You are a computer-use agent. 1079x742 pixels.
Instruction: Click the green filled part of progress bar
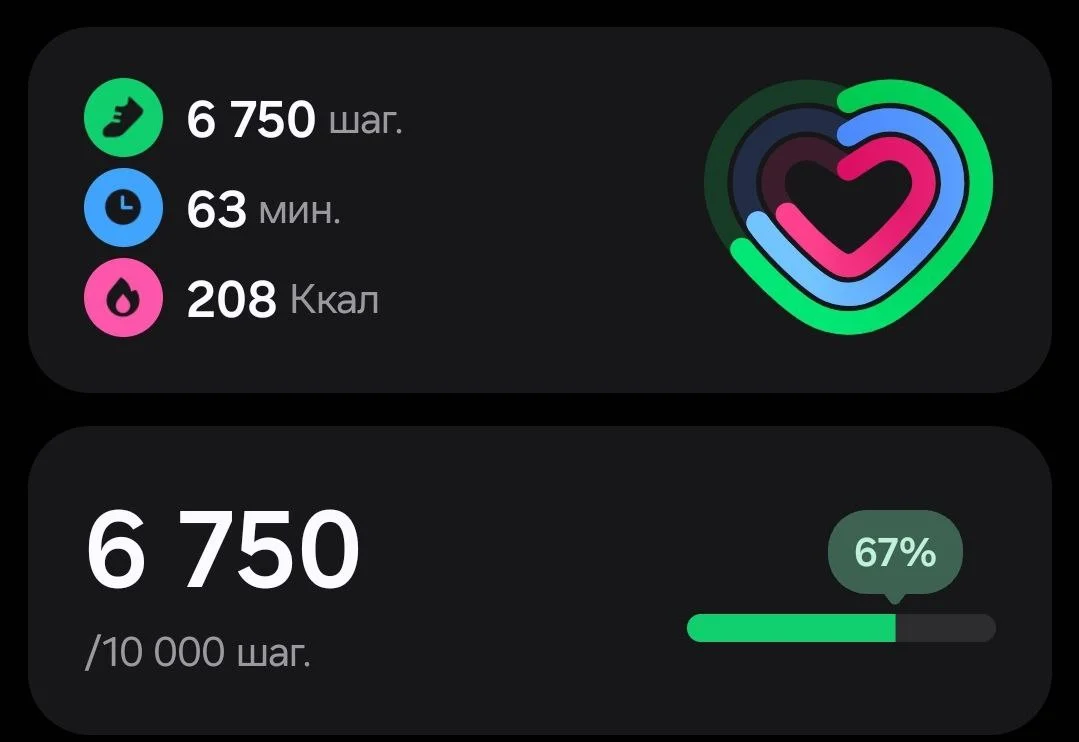point(790,628)
